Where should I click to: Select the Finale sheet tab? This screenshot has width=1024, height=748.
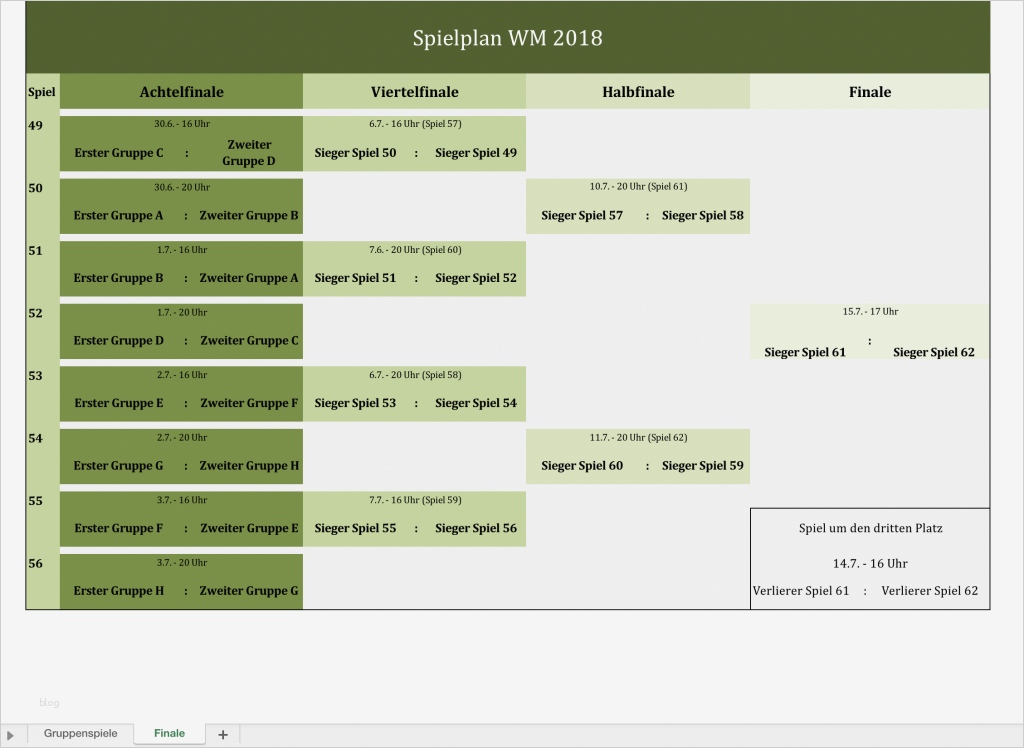(x=168, y=733)
